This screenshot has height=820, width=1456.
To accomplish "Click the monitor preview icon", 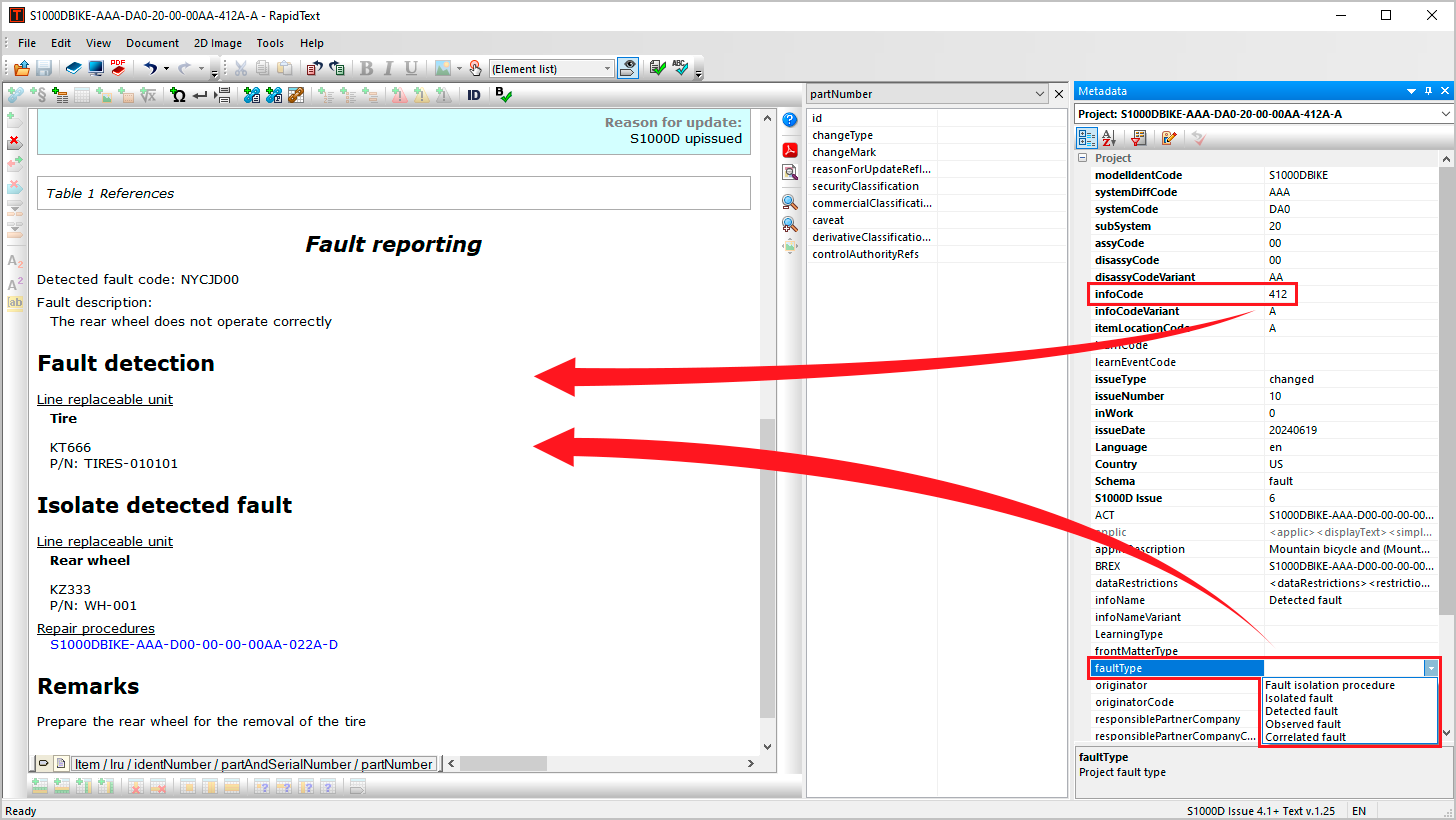I will tap(96, 68).
